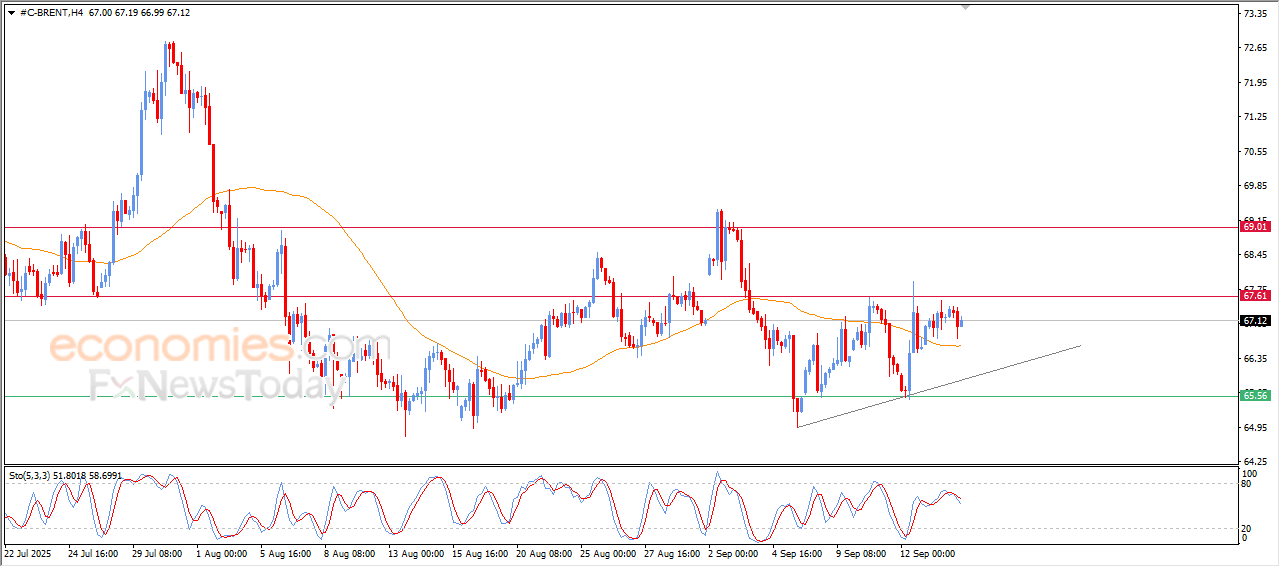The image size is (1280, 567).
Task: Click the 15 Aug 16:00 time label
Action: point(481,552)
